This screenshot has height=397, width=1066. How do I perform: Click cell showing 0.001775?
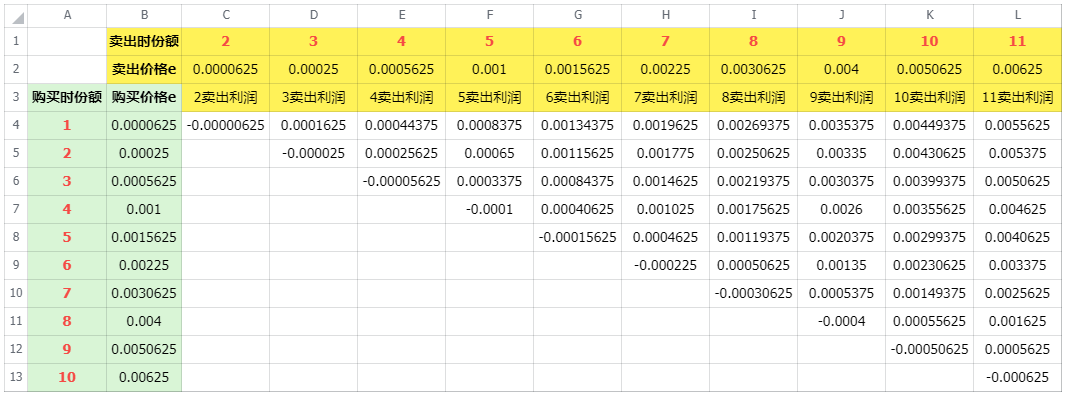click(x=665, y=153)
